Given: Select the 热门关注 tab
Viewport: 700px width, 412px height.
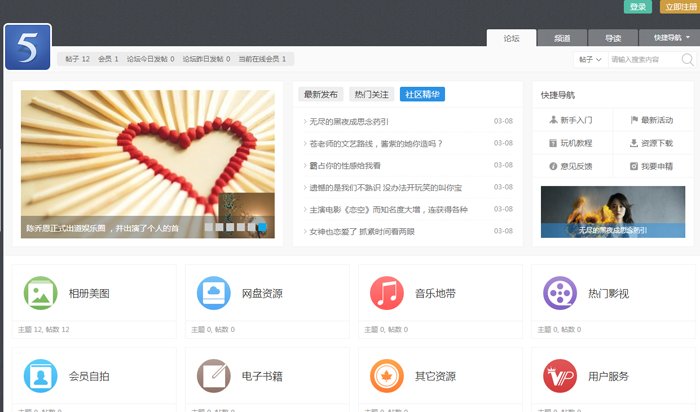Looking at the screenshot, I should click(371, 94).
